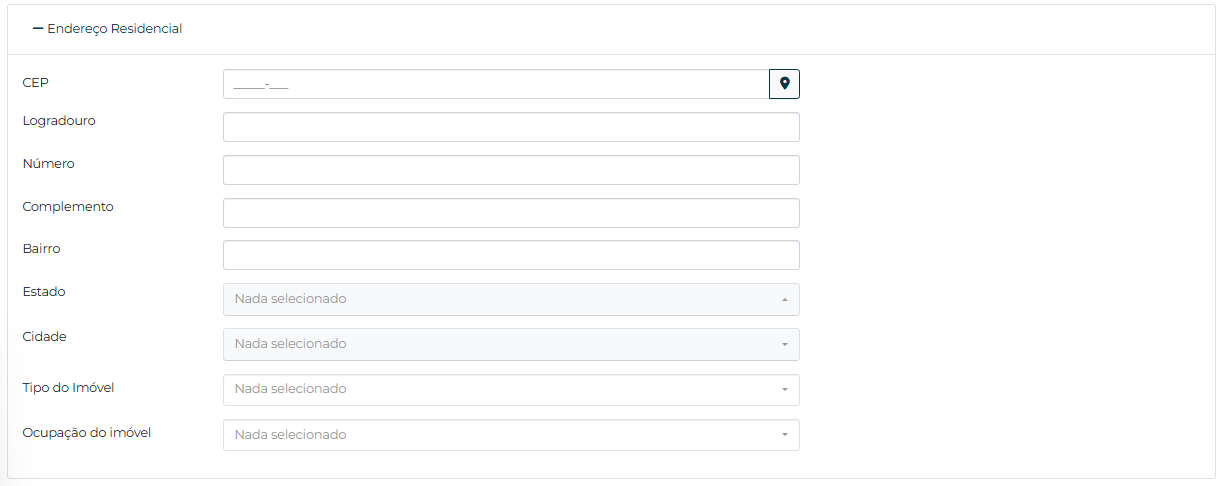Click the Logradouro label text
1230x486 pixels.
point(59,121)
